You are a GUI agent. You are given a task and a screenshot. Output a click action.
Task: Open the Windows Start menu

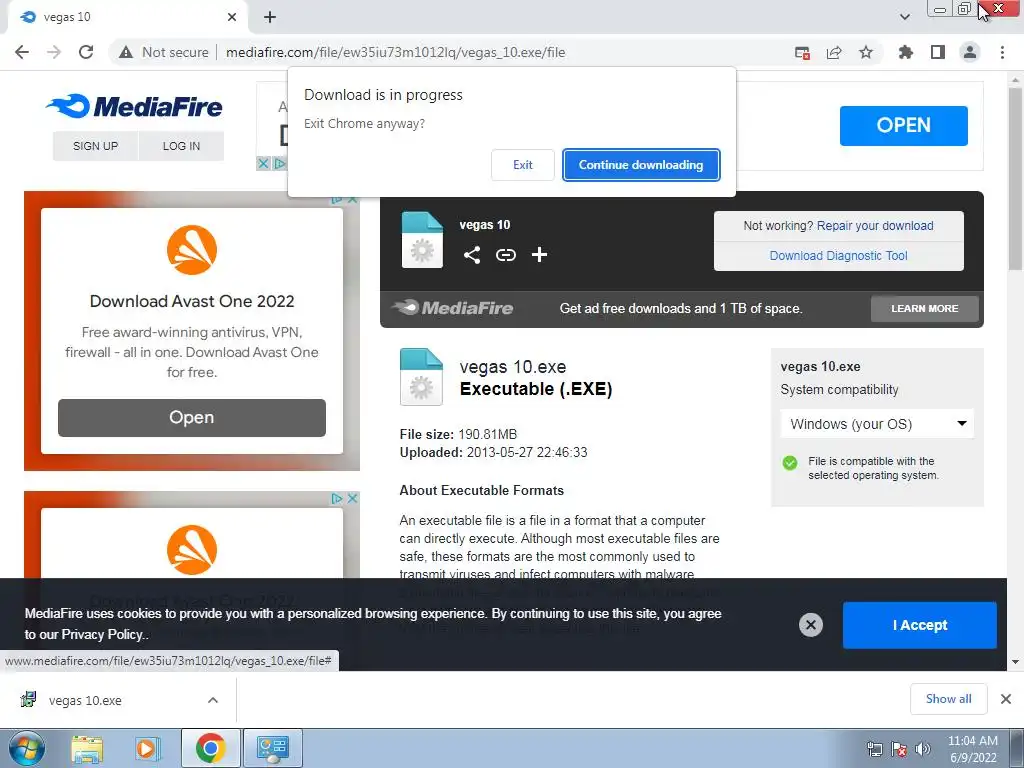26,748
